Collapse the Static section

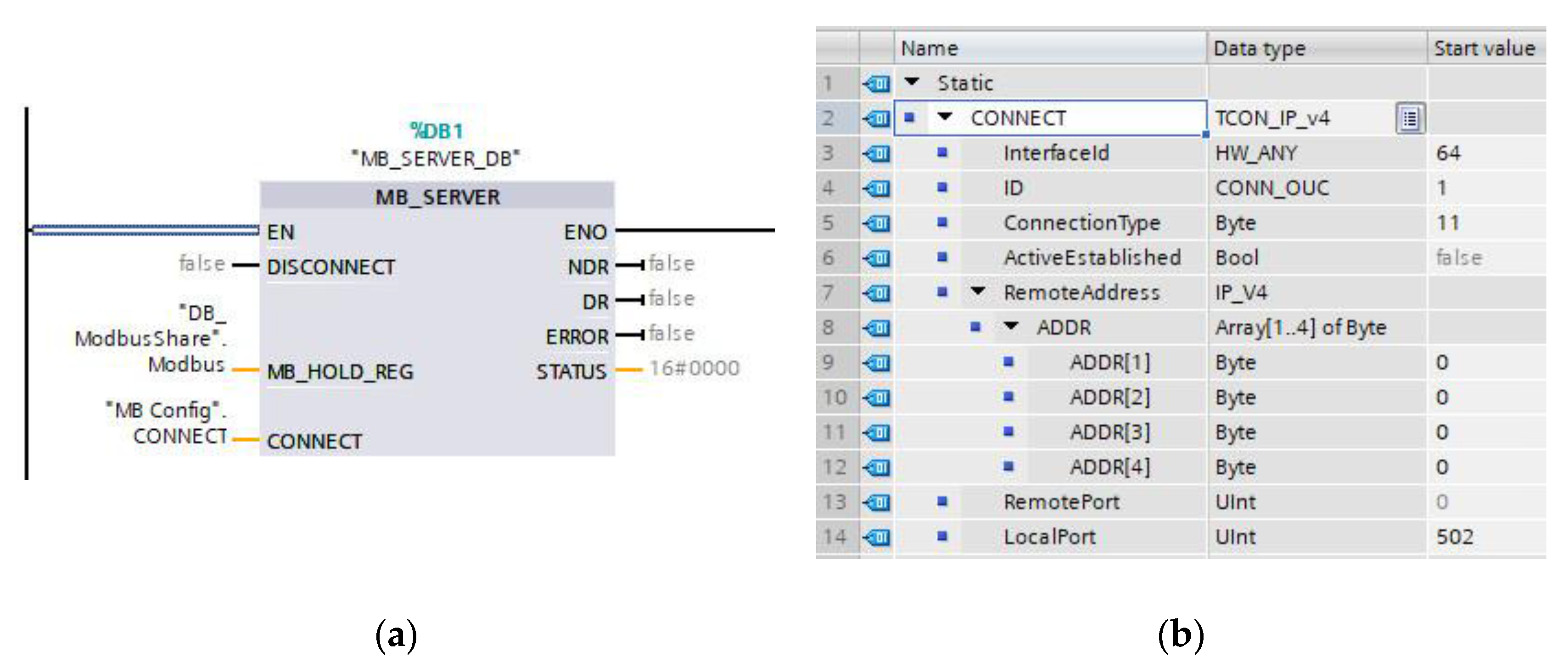coord(911,82)
